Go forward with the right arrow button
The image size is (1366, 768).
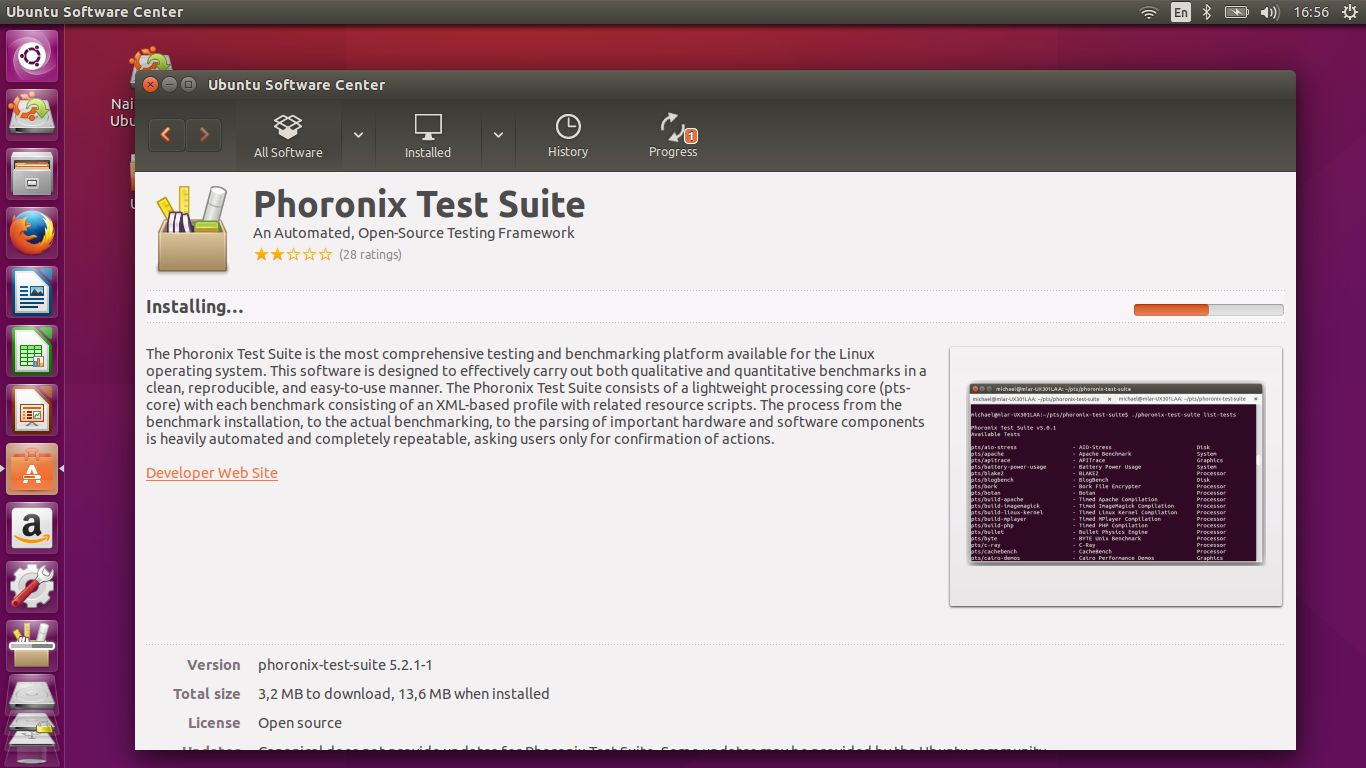point(204,134)
